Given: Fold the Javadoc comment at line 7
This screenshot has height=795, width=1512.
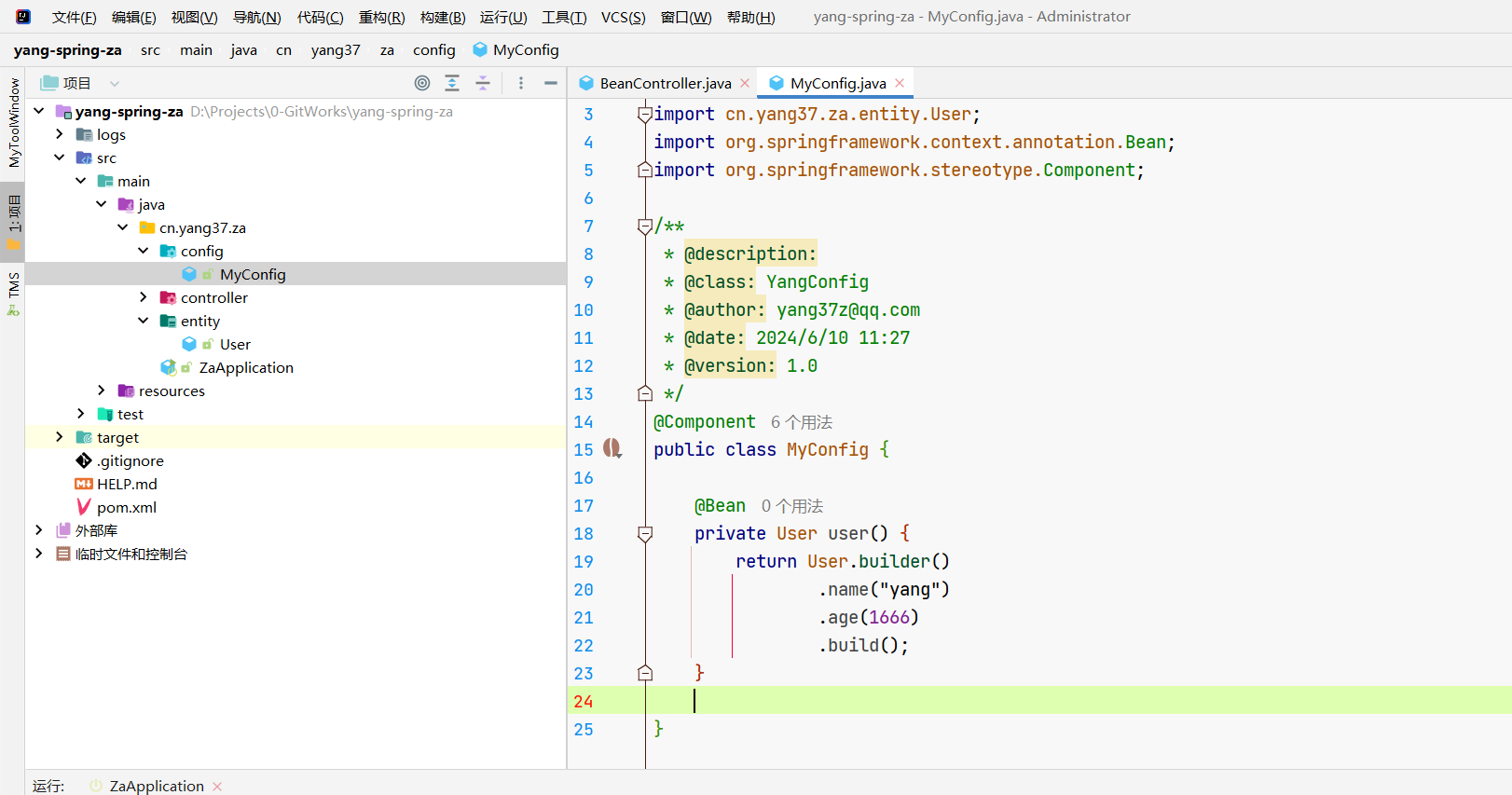Looking at the screenshot, I should [644, 226].
